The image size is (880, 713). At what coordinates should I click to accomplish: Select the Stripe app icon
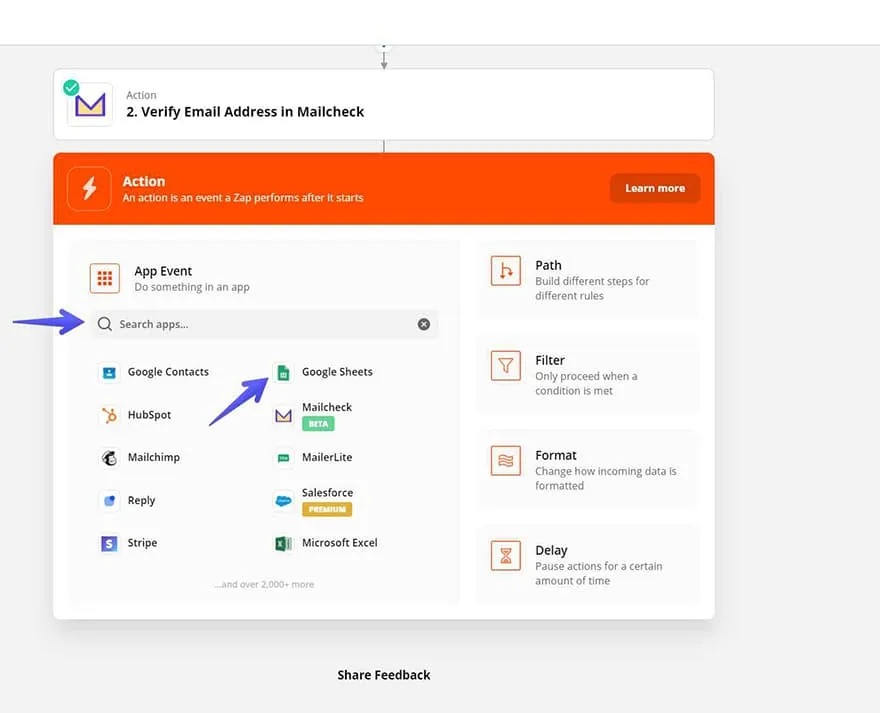tap(108, 543)
